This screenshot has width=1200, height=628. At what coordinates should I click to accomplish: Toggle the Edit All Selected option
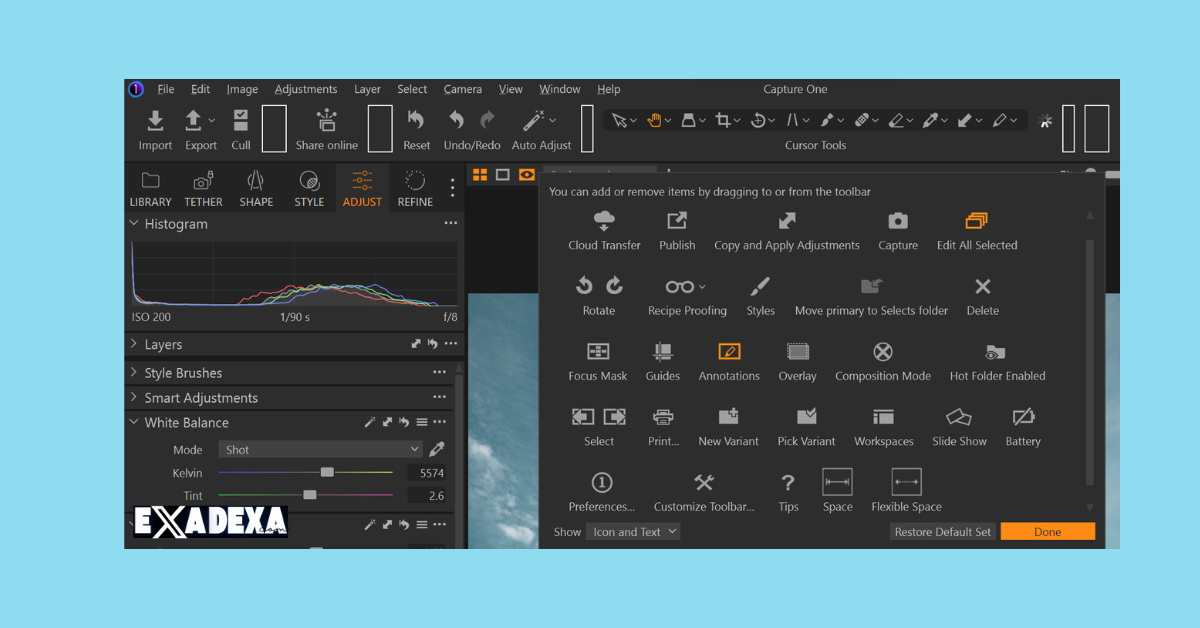976,221
